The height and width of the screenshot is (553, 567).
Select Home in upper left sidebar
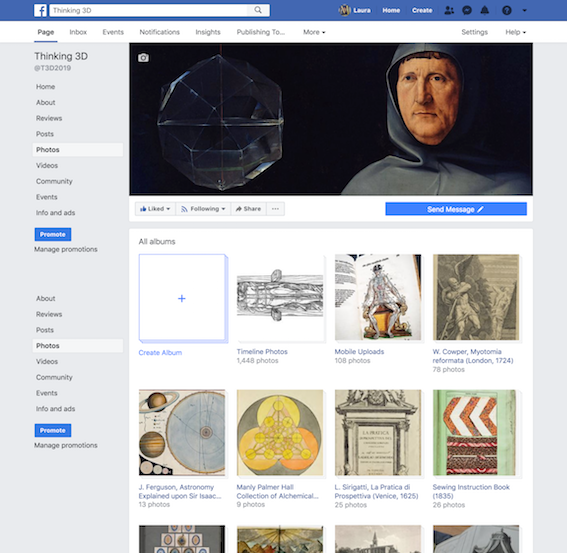click(x=46, y=87)
